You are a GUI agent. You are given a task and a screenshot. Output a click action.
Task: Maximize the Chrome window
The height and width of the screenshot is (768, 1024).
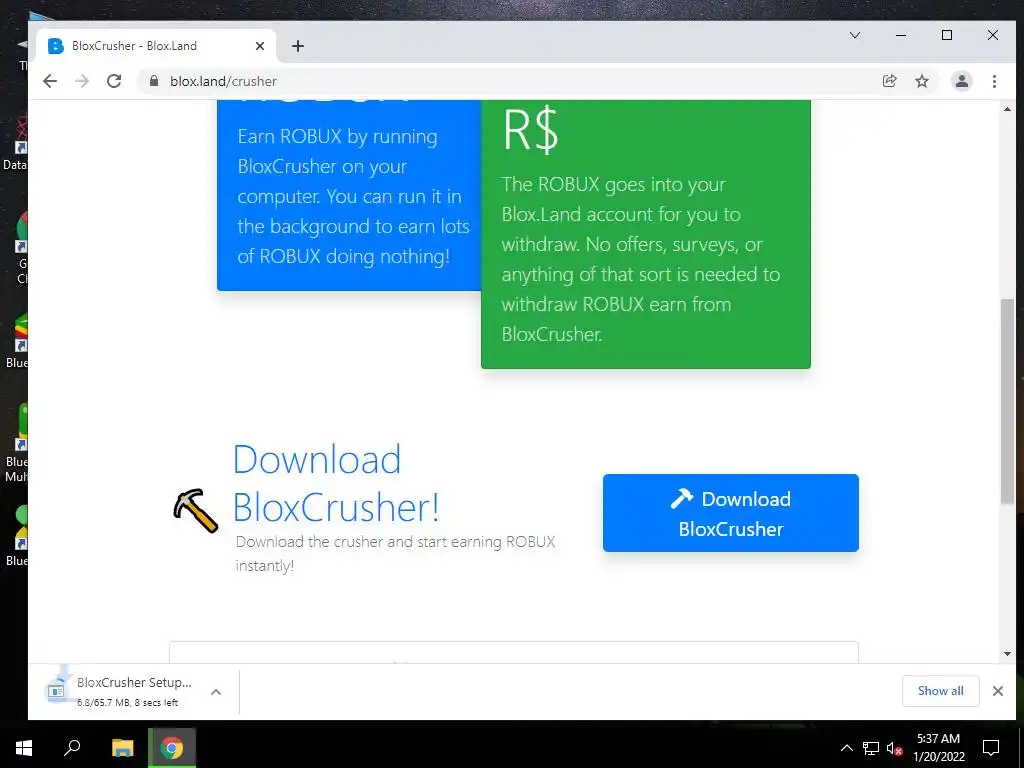(x=947, y=35)
